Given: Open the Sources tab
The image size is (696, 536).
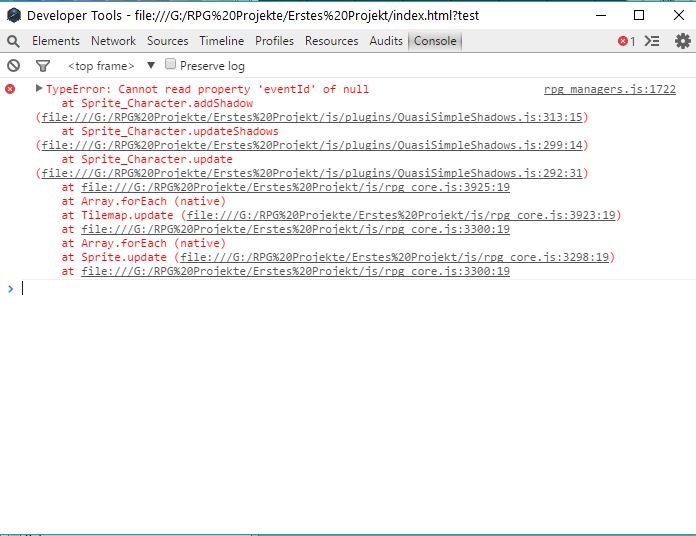Looking at the screenshot, I should [x=168, y=41].
